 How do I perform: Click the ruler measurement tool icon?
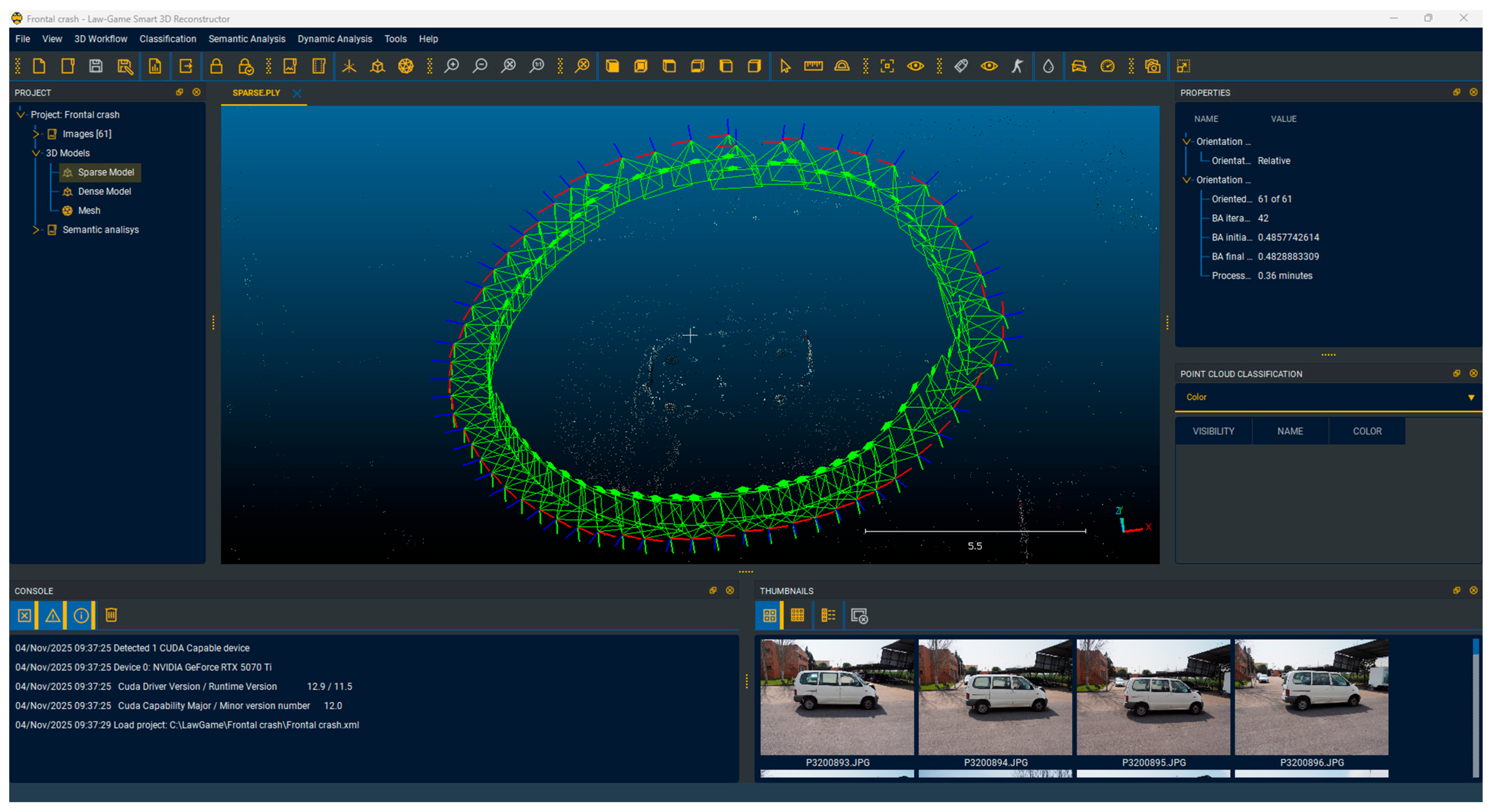813,66
